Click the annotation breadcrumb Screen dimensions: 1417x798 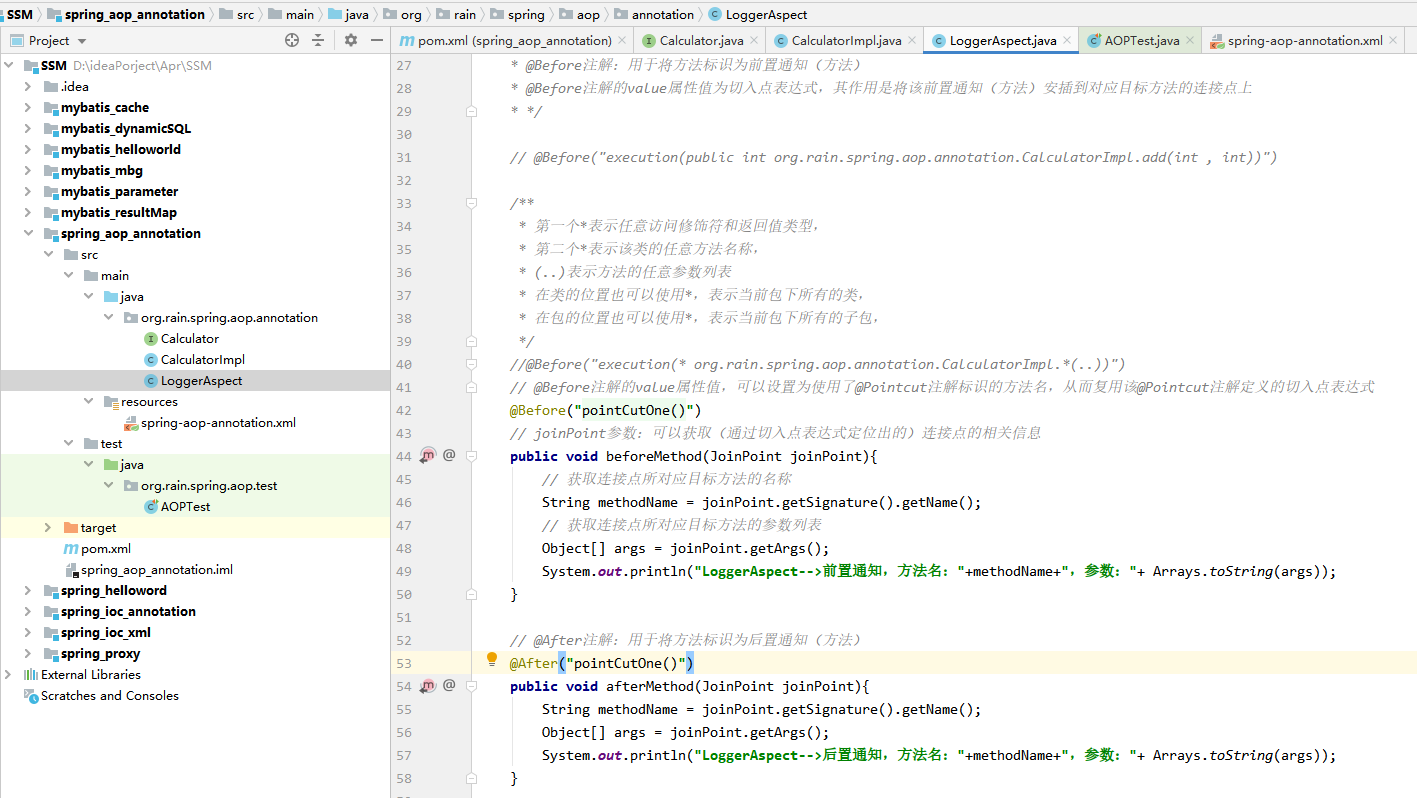tap(654, 14)
